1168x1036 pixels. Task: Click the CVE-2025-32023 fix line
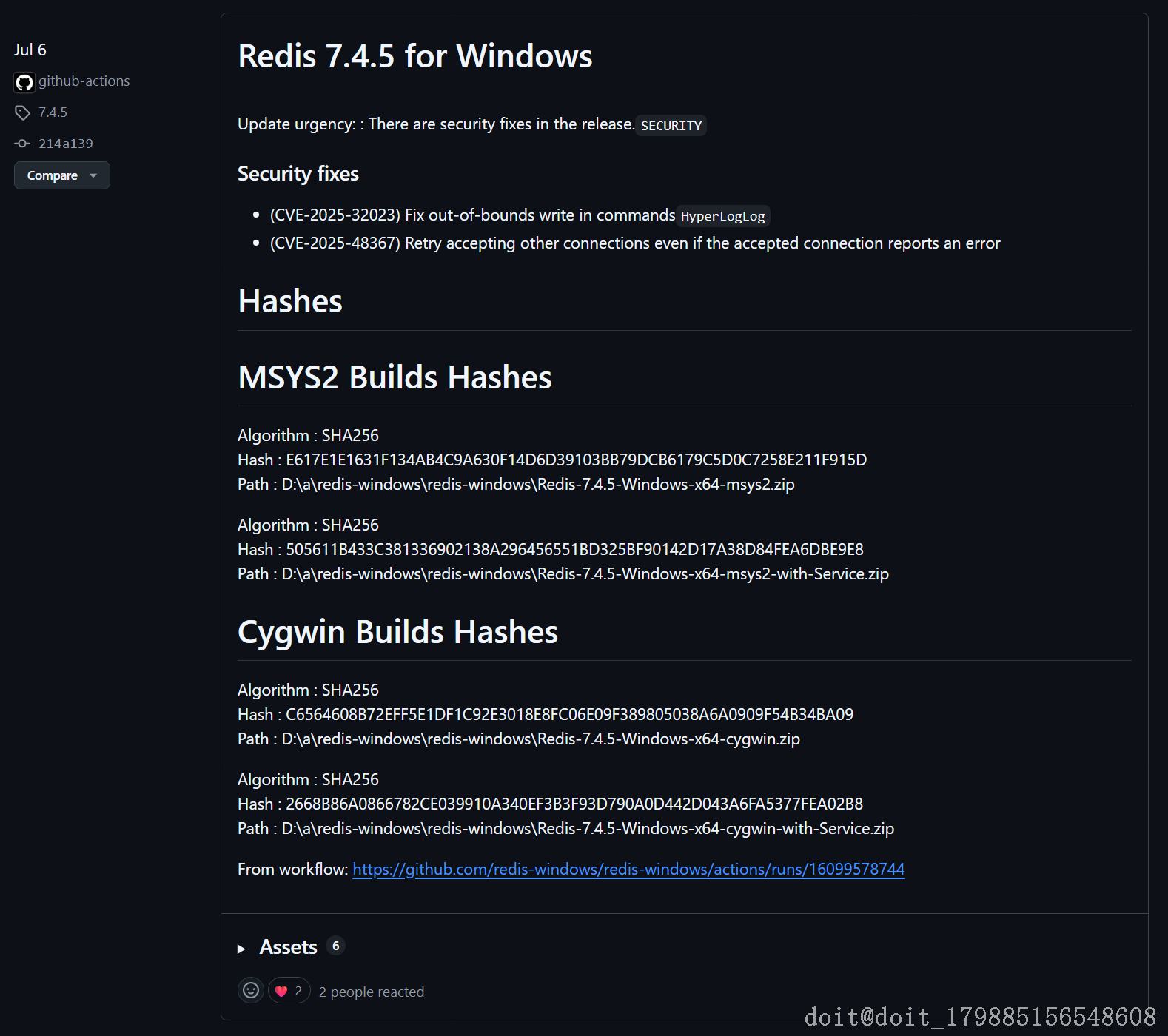520,215
